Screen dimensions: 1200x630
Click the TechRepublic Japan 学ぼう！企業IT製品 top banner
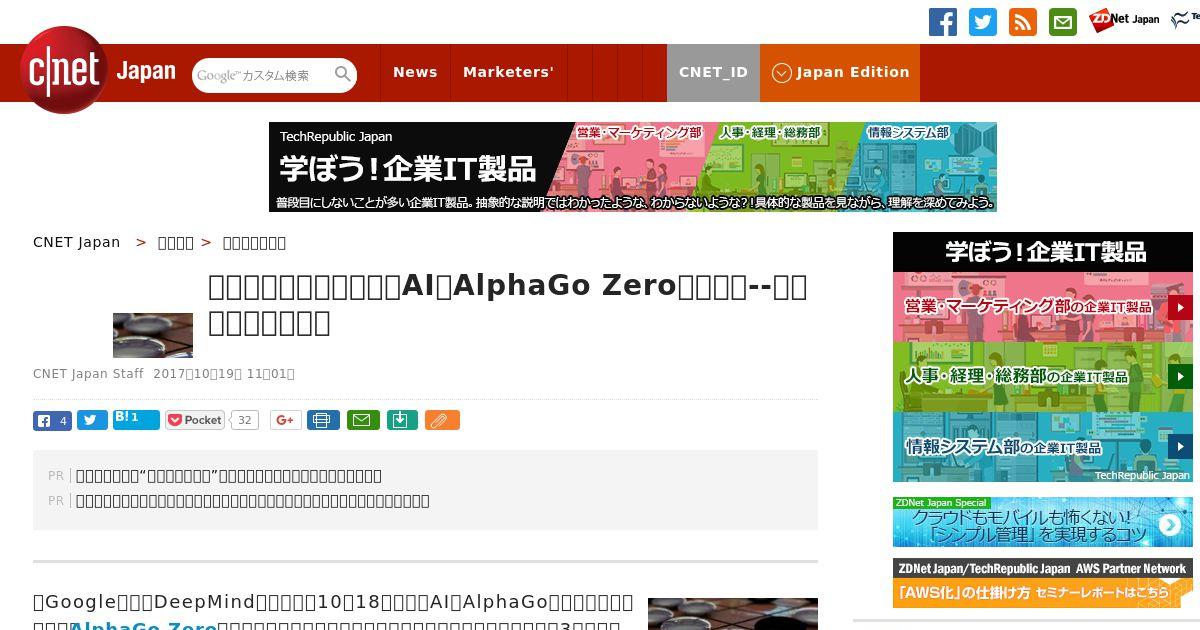coord(633,167)
